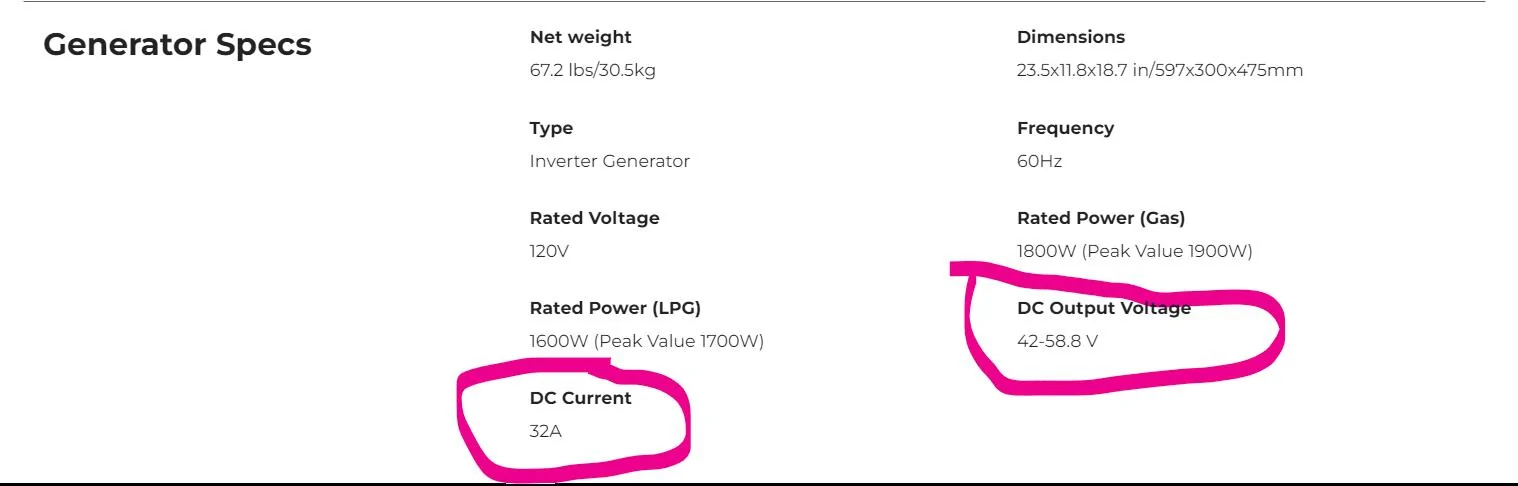Click the Generator Specs heading
1518x486 pixels.
pyautogui.click(x=177, y=45)
